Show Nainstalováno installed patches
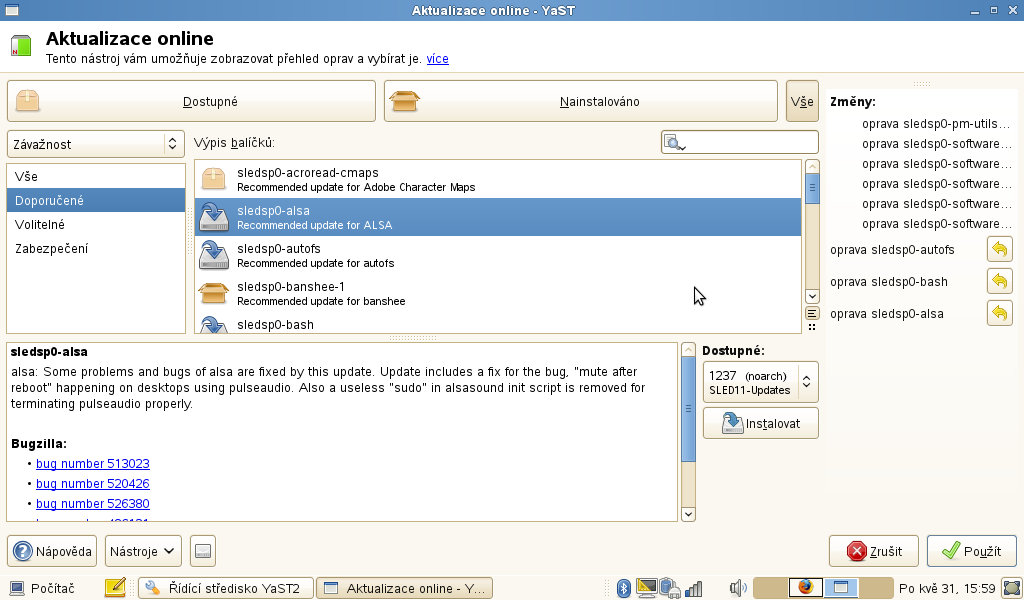 click(581, 101)
